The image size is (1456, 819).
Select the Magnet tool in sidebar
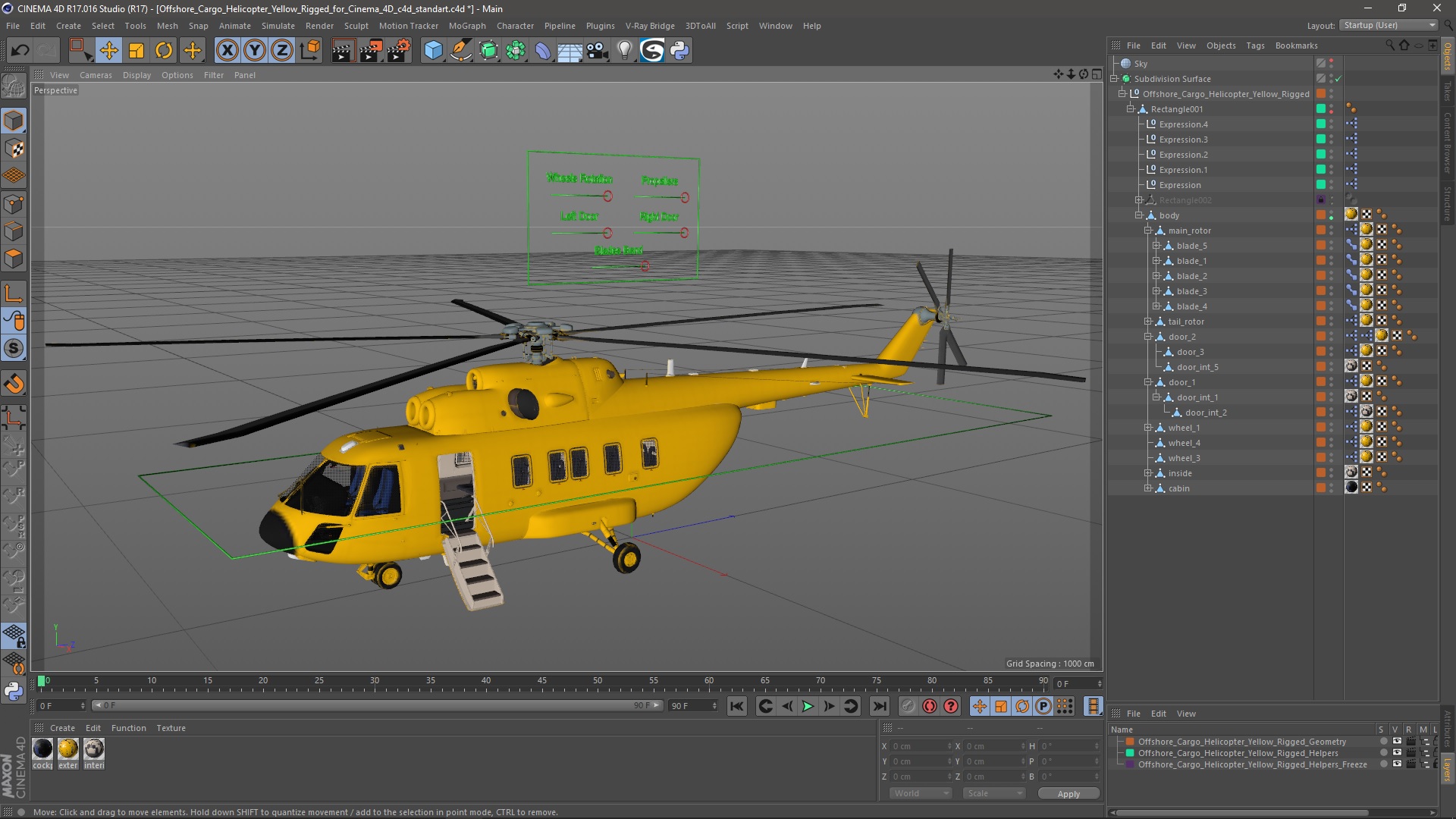(14, 383)
